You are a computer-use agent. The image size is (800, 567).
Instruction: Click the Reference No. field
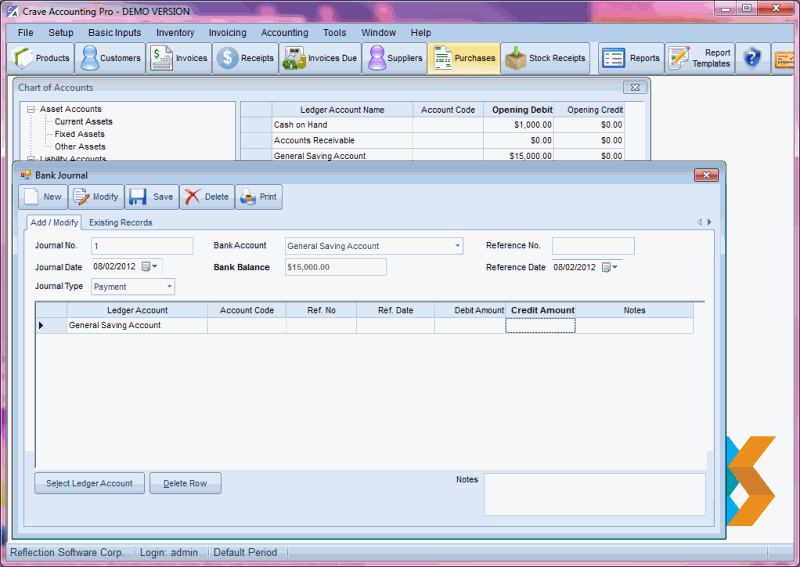pyautogui.click(x=593, y=246)
